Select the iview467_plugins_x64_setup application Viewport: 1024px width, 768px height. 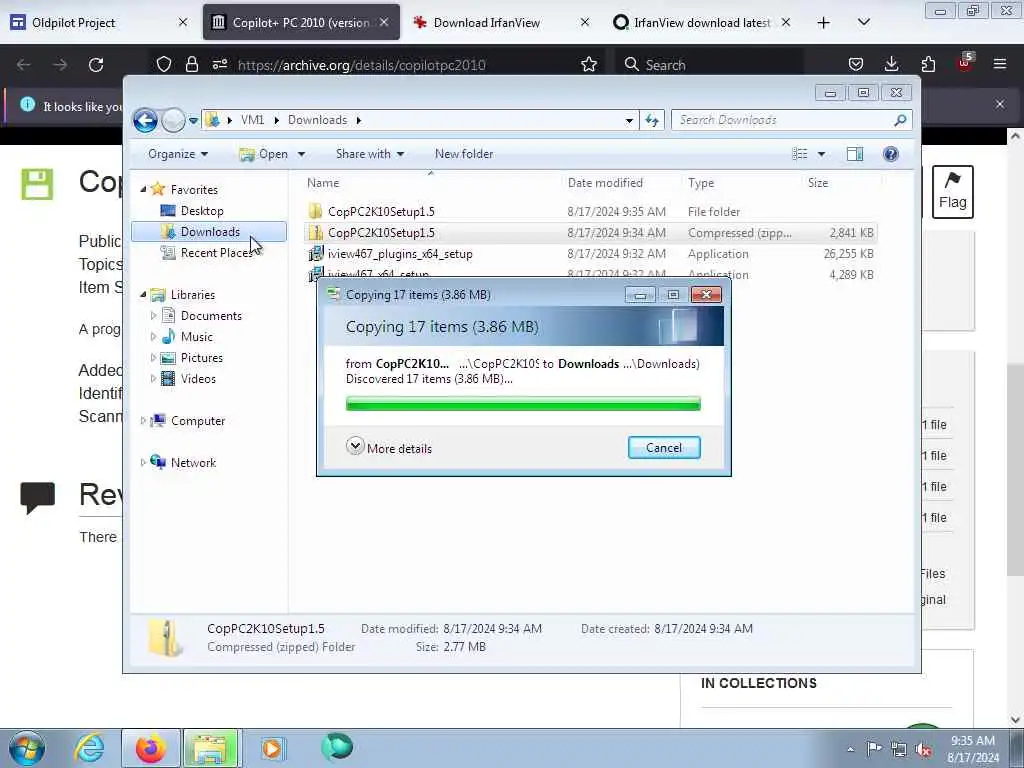tap(590, 253)
